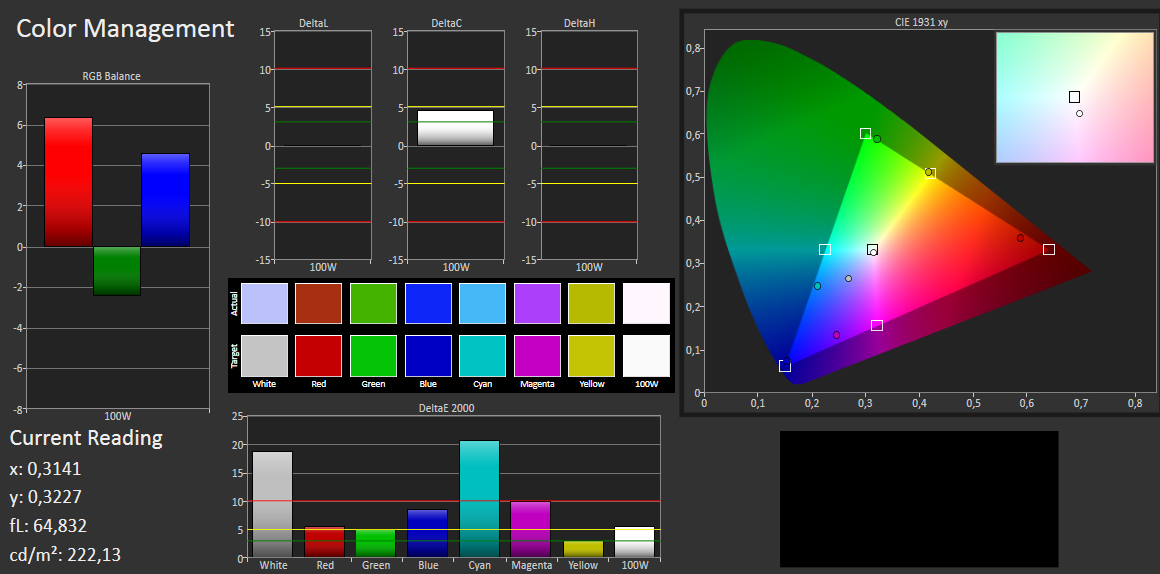1160x574 pixels.
Task: Click the Actual 100W color swatch
Action: (647, 303)
